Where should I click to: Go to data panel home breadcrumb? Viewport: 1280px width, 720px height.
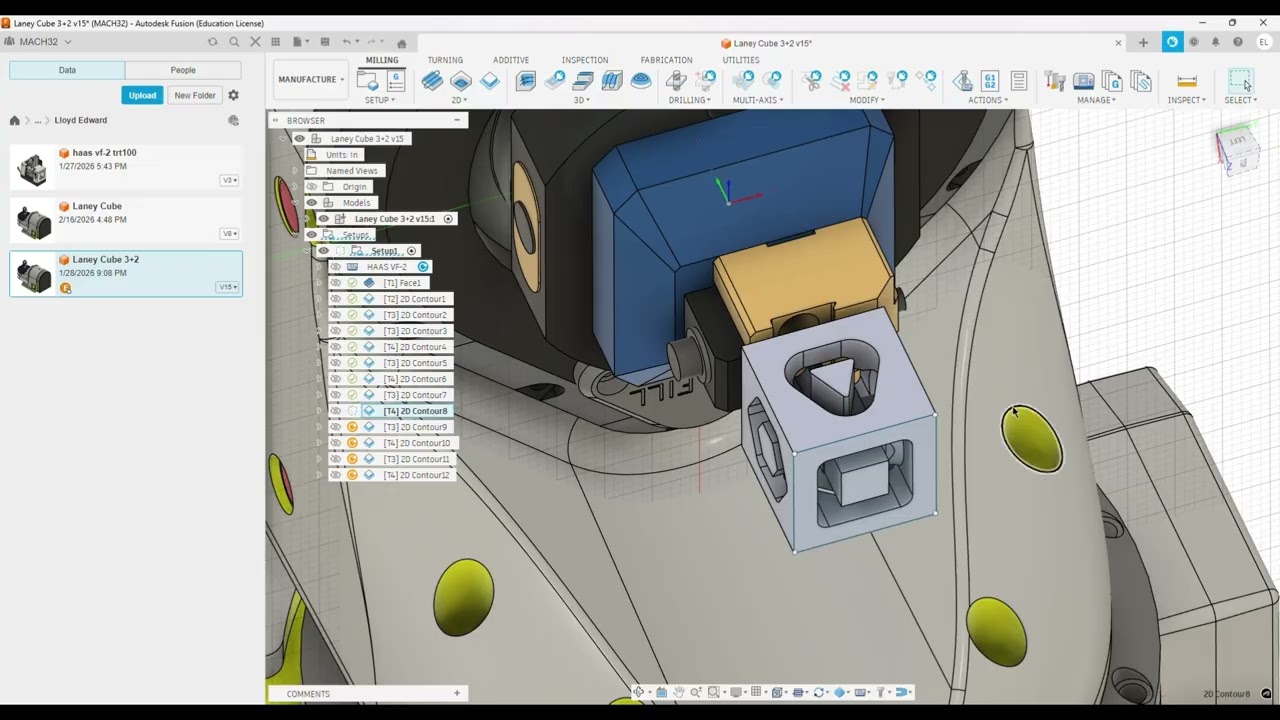pyautogui.click(x=15, y=120)
